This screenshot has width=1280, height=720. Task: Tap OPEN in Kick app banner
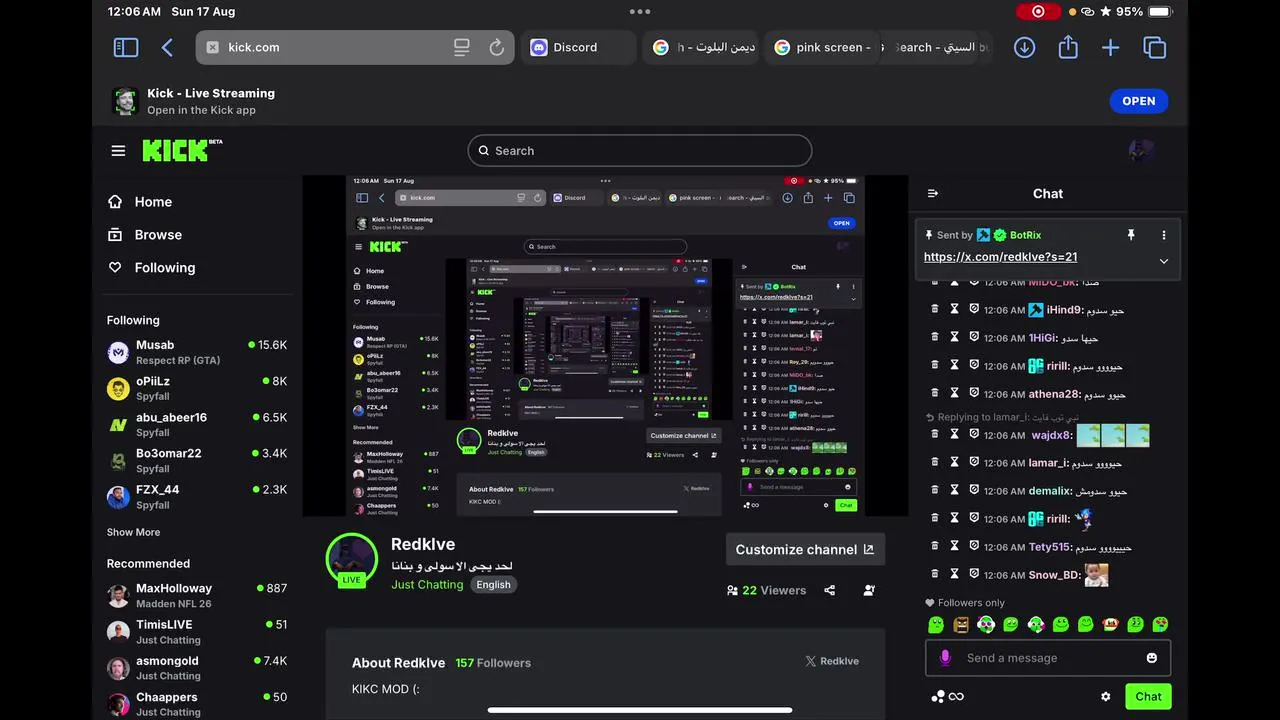[1138, 101]
